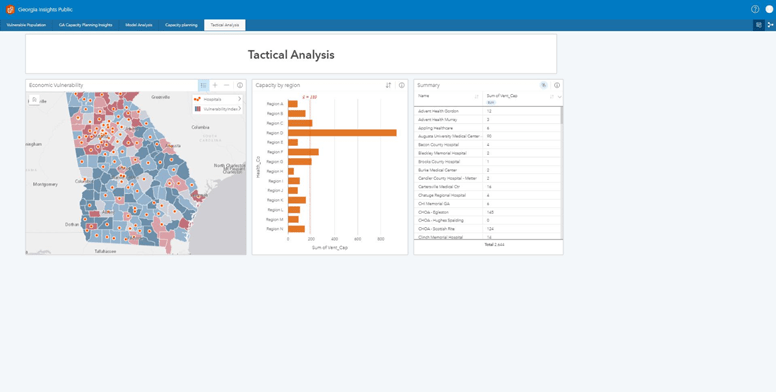Viewport: 776px width, 392px height.
Task: Select the Region K bar
Action: 297,200
